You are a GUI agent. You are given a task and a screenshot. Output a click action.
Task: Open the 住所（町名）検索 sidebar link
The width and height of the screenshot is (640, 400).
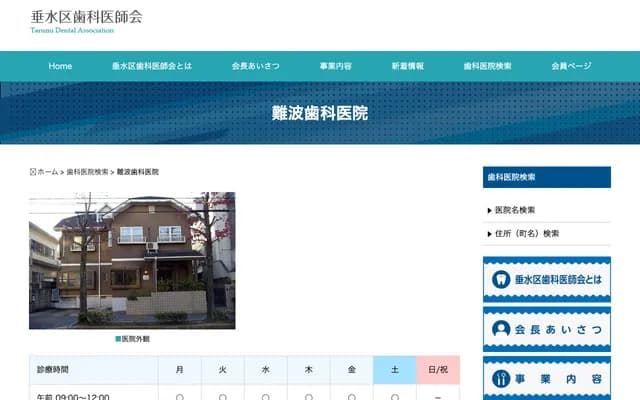tap(527, 233)
